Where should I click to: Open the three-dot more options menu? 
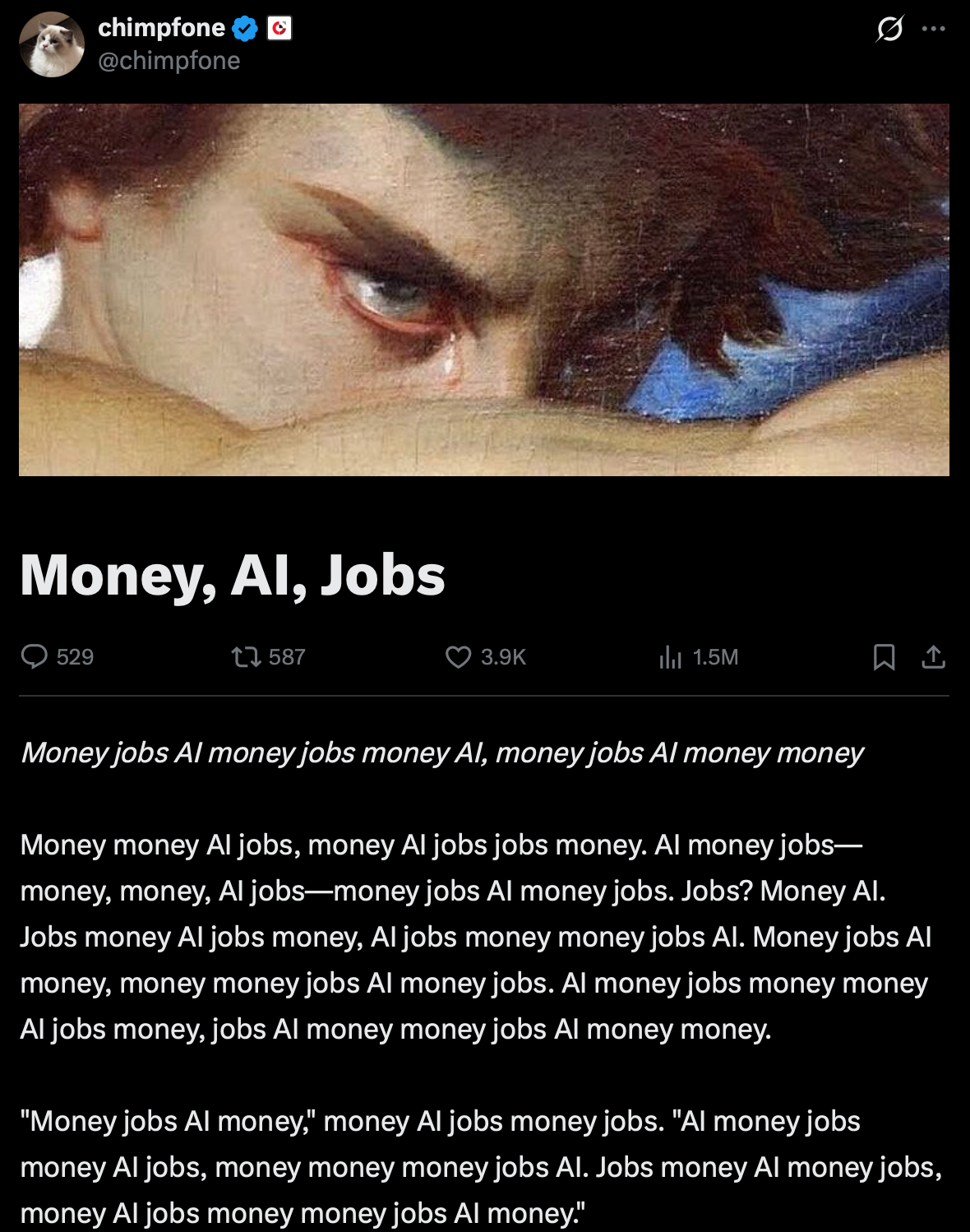coord(934,29)
